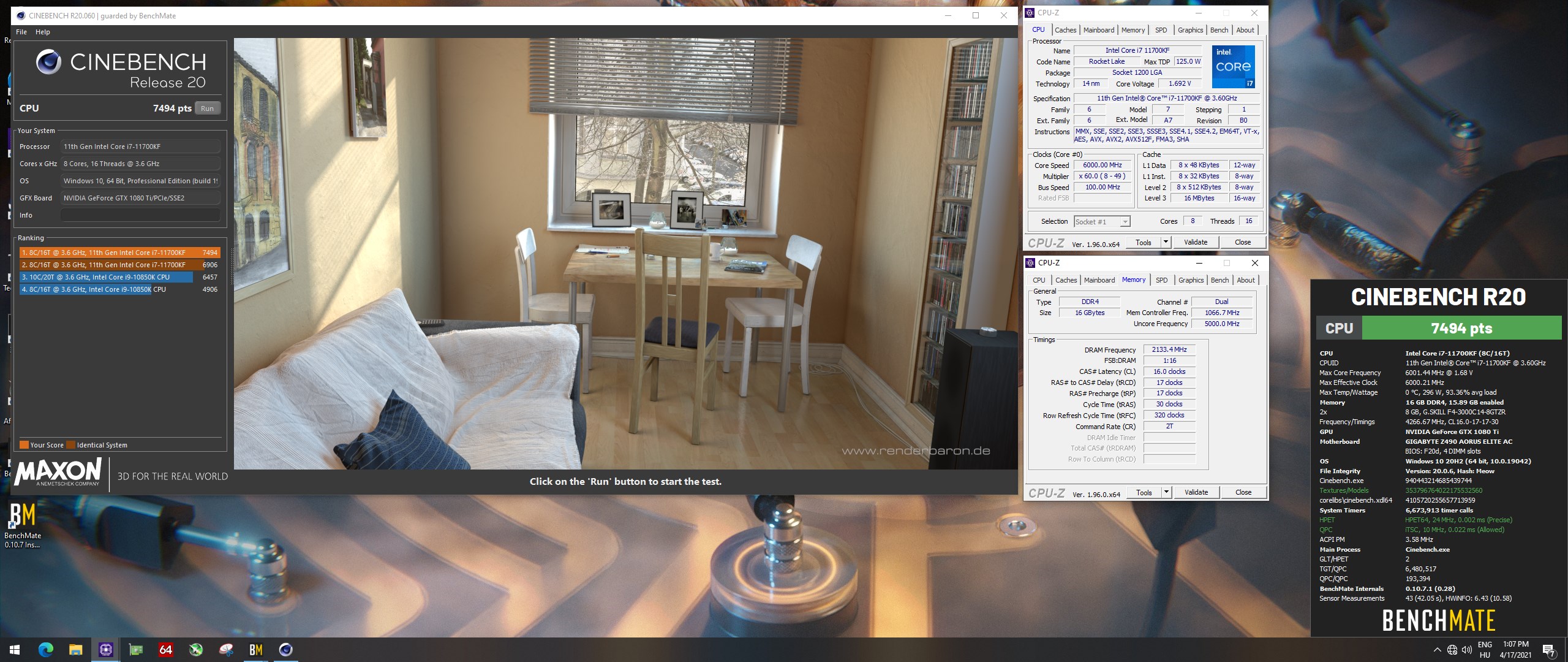The height and width of the screenshot is (662, 1568).
Task: Open the Help menu in Cinebench
Action: pyautogui.click(x=43, y=32)
